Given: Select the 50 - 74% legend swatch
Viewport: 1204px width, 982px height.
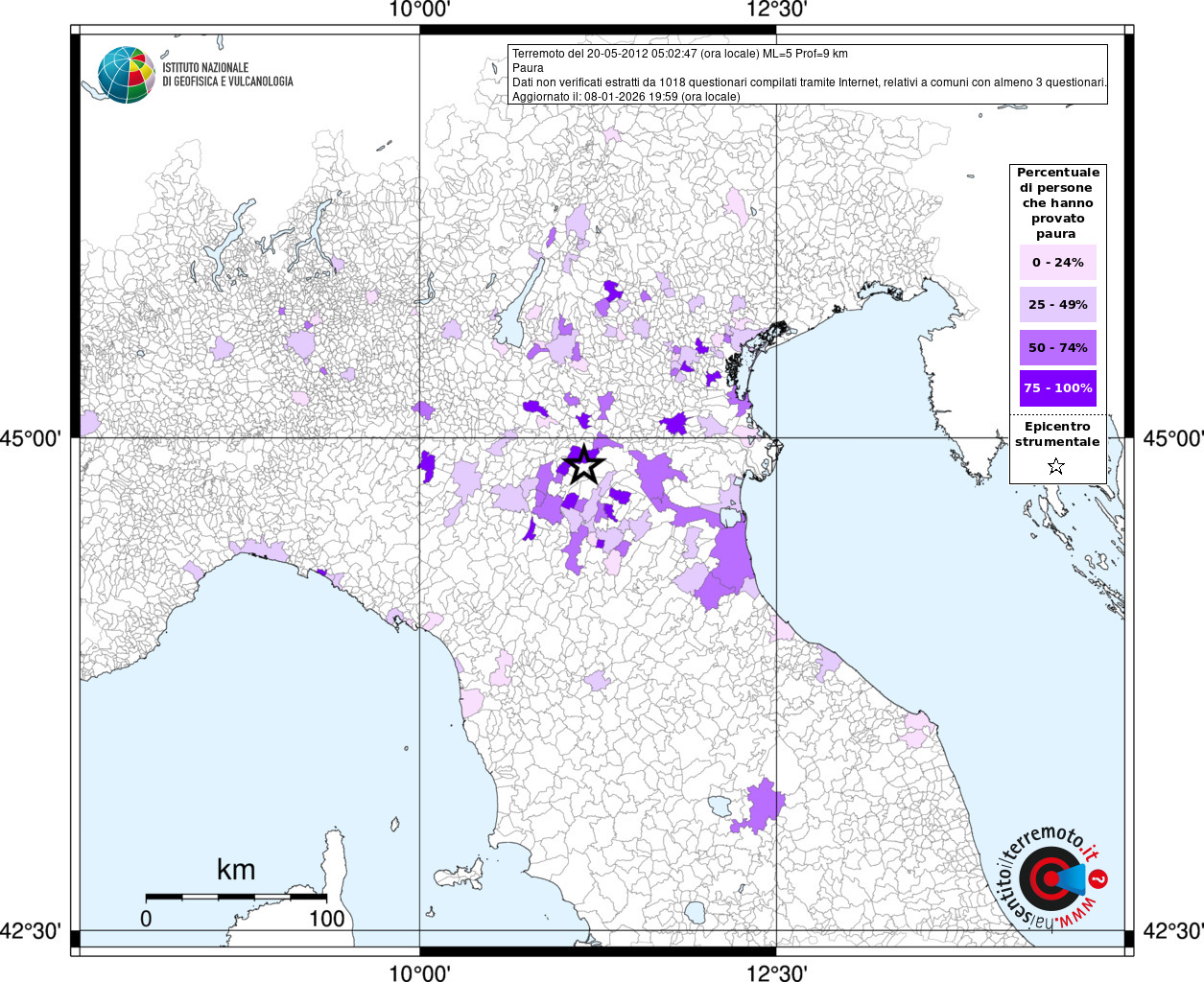Looking at the screenshot, I should point(1057,347).
